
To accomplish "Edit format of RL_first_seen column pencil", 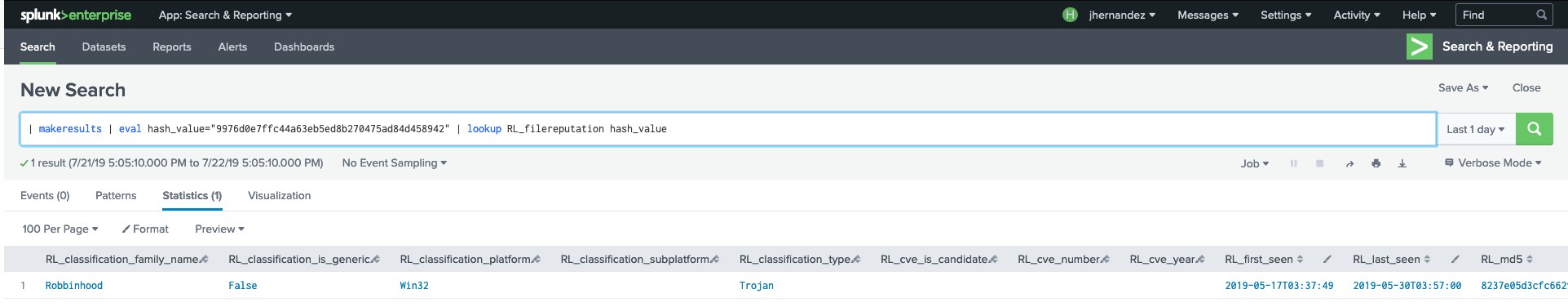I will [1327, 259].
